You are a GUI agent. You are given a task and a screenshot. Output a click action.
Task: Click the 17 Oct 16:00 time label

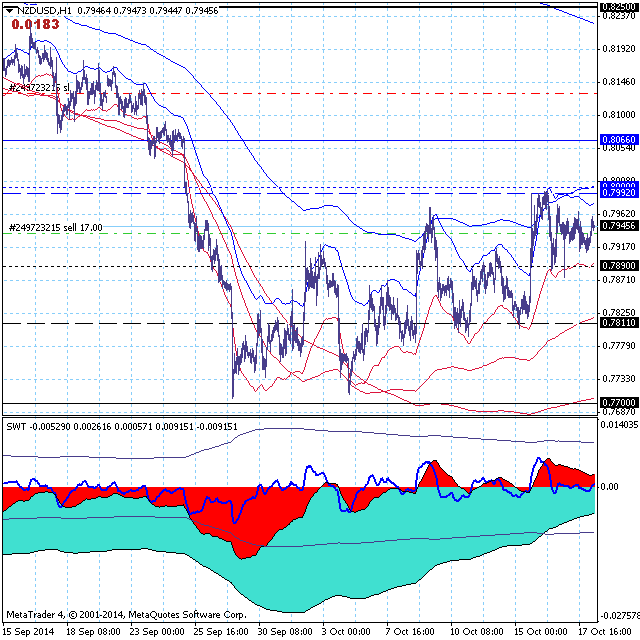(x=606, y=632)
